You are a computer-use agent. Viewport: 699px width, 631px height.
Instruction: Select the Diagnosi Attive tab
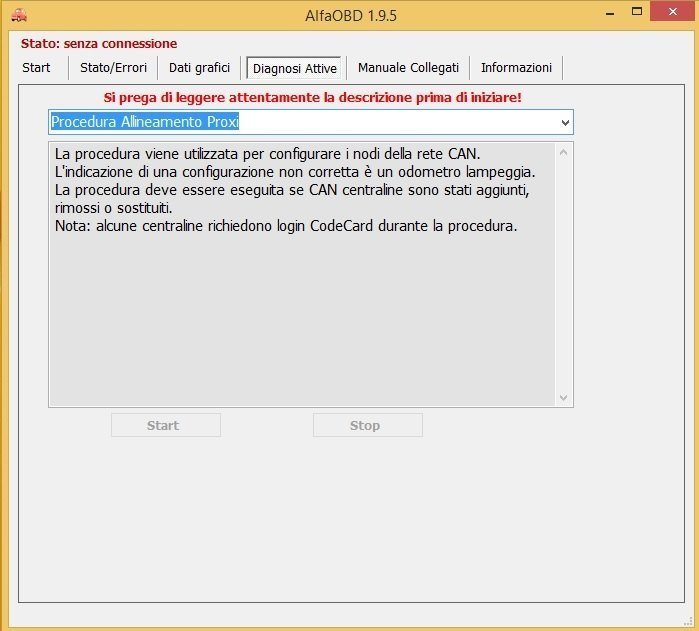tap(294, 68)
